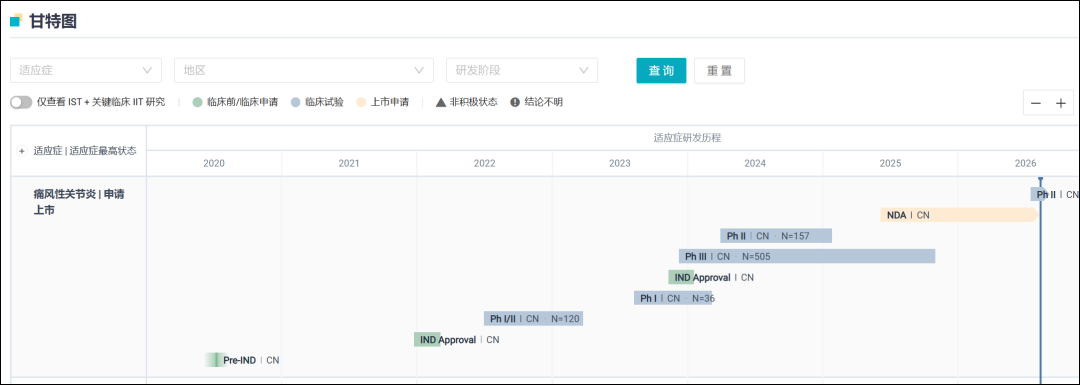Image resolution: width=1080 pixels, height=385 pixels.
Task: Click the blue 临床试验 legend dot
Action: point(295,103)
